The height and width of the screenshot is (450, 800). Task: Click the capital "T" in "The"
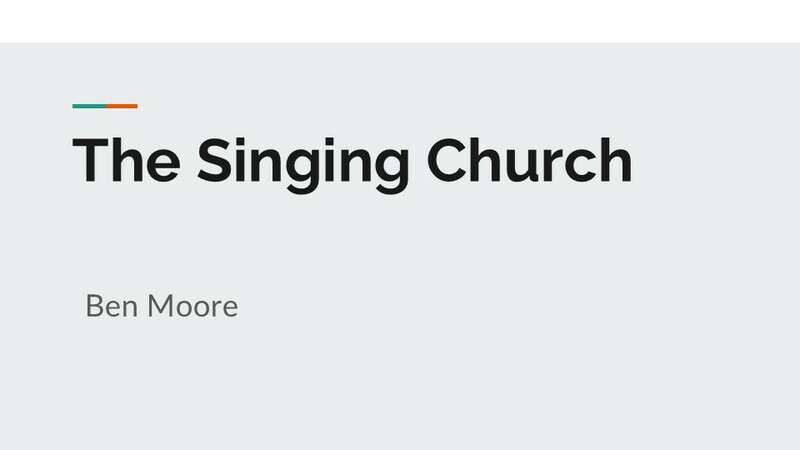(90, 160)
